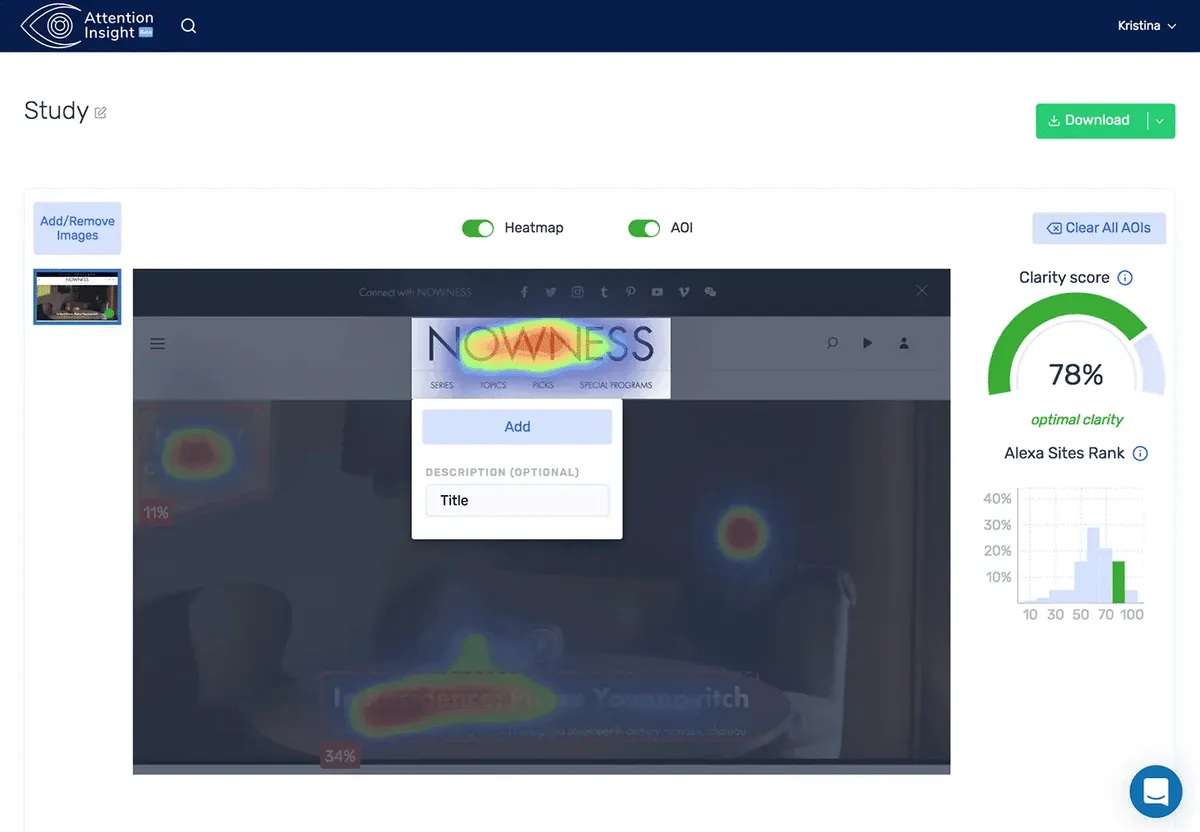Screen dimensions: 1200x832
Task: Open Clarity score info icon
Action: pos(1125,278)
